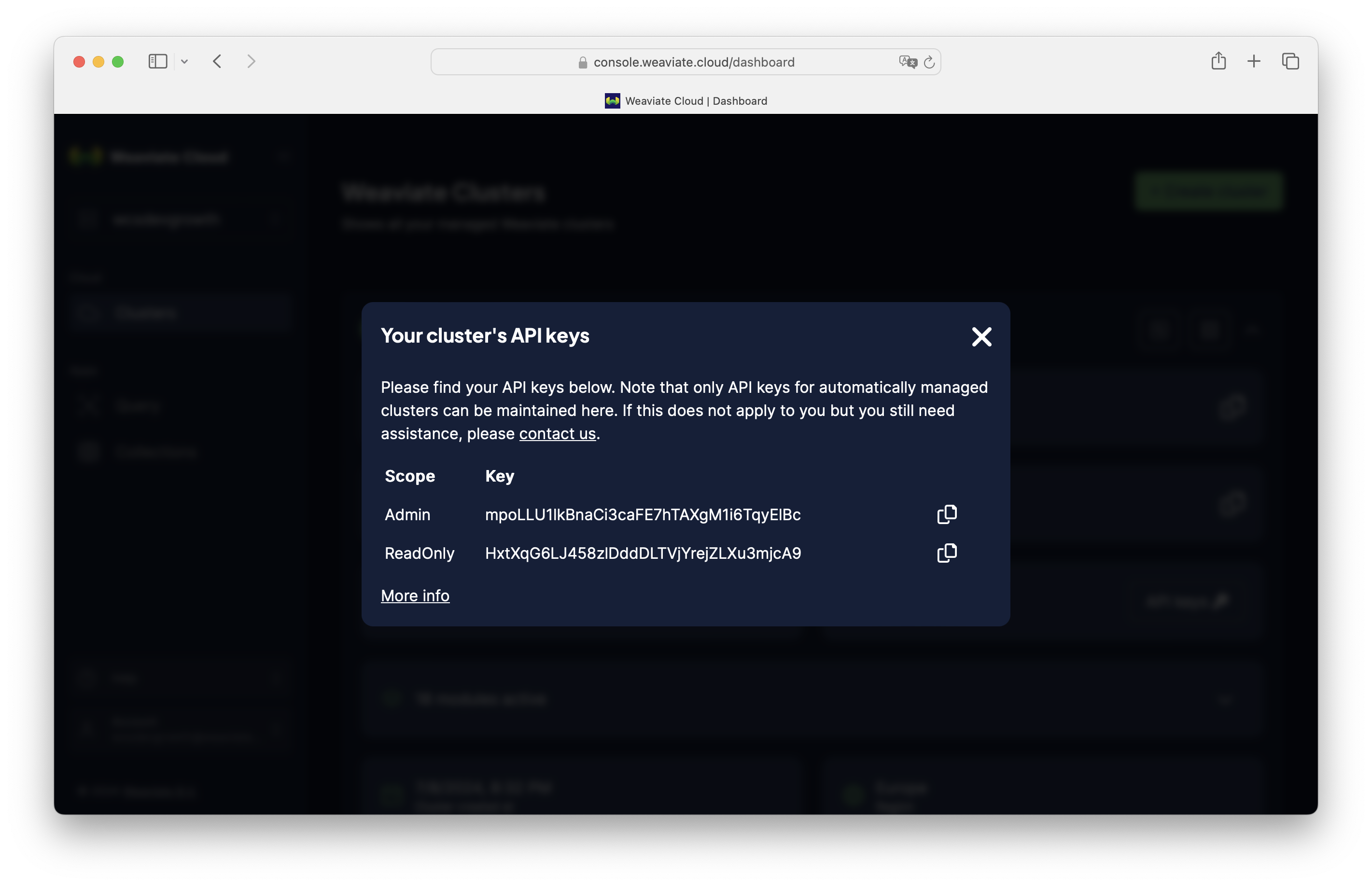Click the Safari sidebar toggle icon
Viewport: 1372px width, 886px height.
(x=158, y=62)
